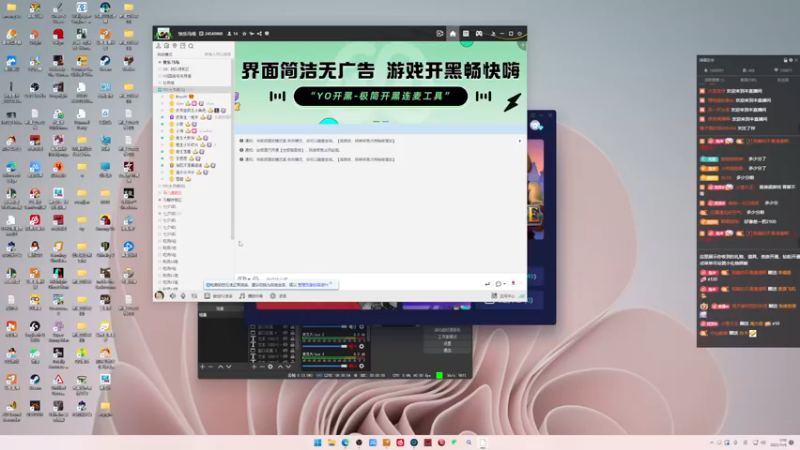Open the app center icon in YY bottom-right

[494, 296]
